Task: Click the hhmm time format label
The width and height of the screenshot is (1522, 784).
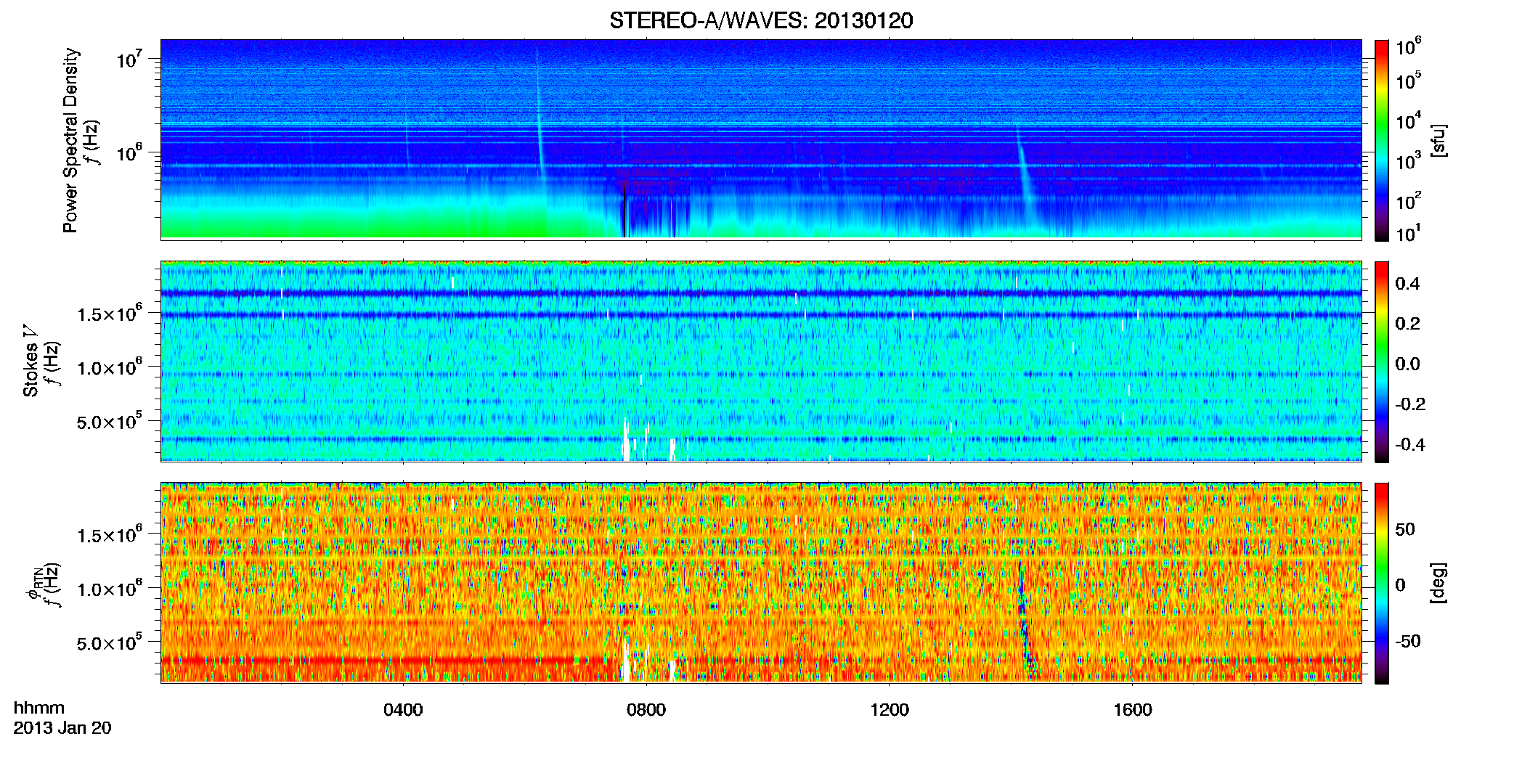Action: [x=39, y=708]
